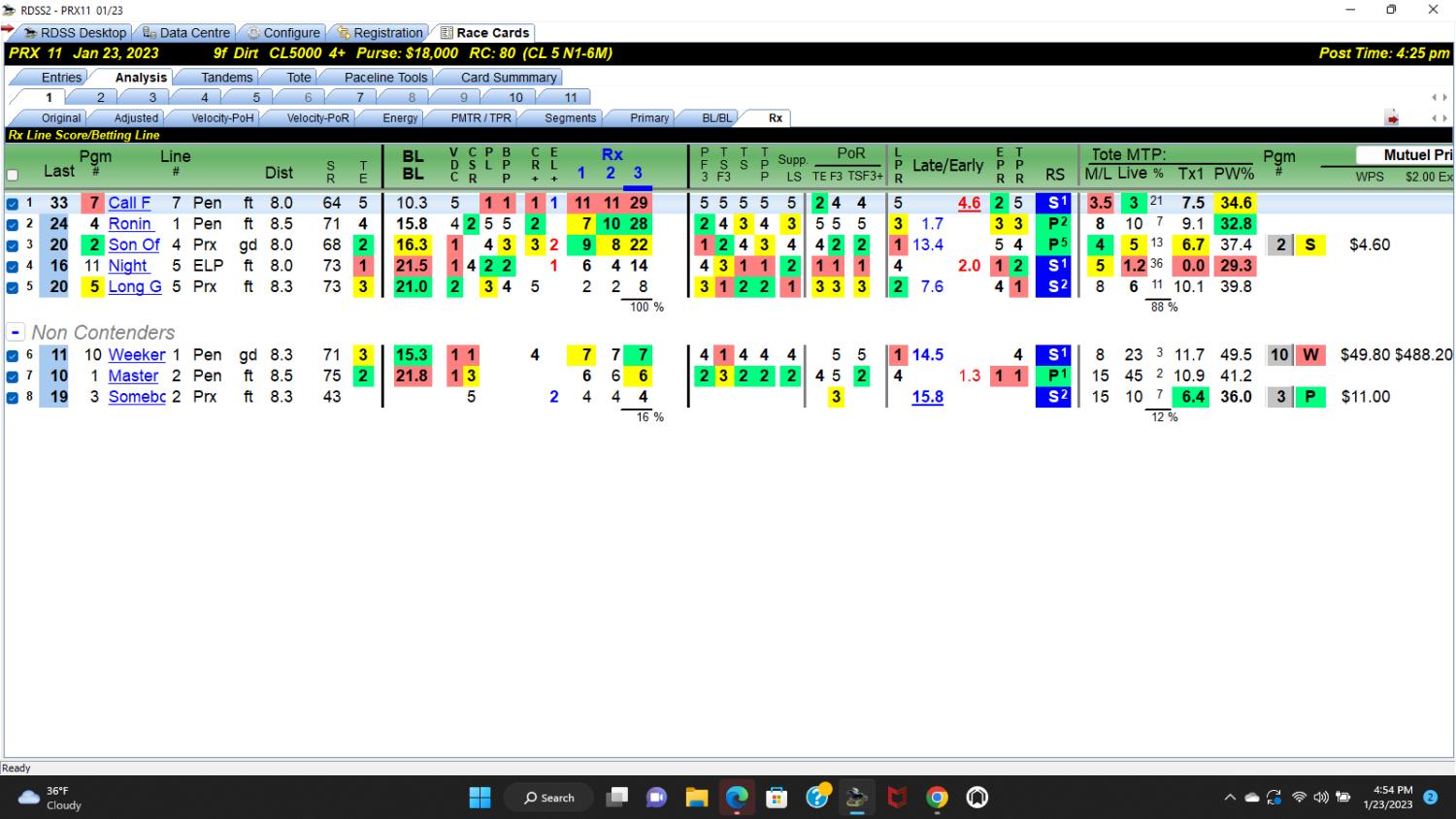1456x819 pixels.
Task: Switch to the Entries tab
Action: (x=61, y=77)
